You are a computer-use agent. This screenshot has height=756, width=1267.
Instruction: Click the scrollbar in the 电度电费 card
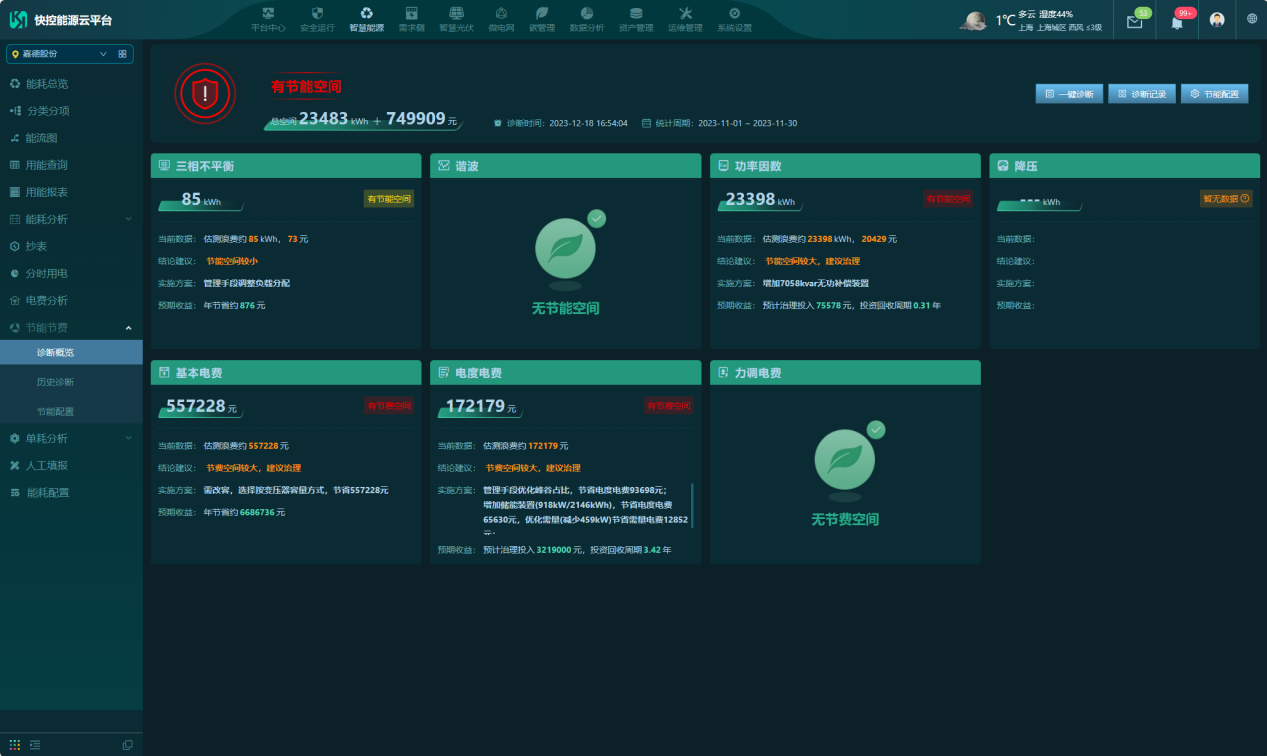[x=692, y=506]
